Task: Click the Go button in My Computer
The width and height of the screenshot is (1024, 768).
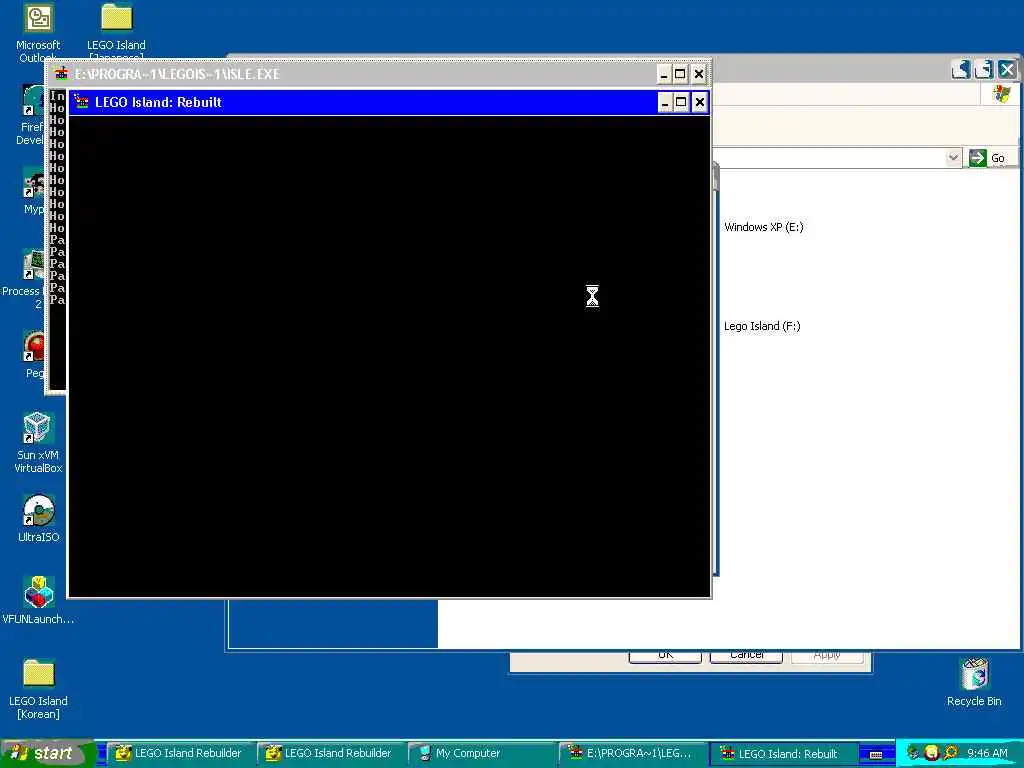Action: (987, 158)
